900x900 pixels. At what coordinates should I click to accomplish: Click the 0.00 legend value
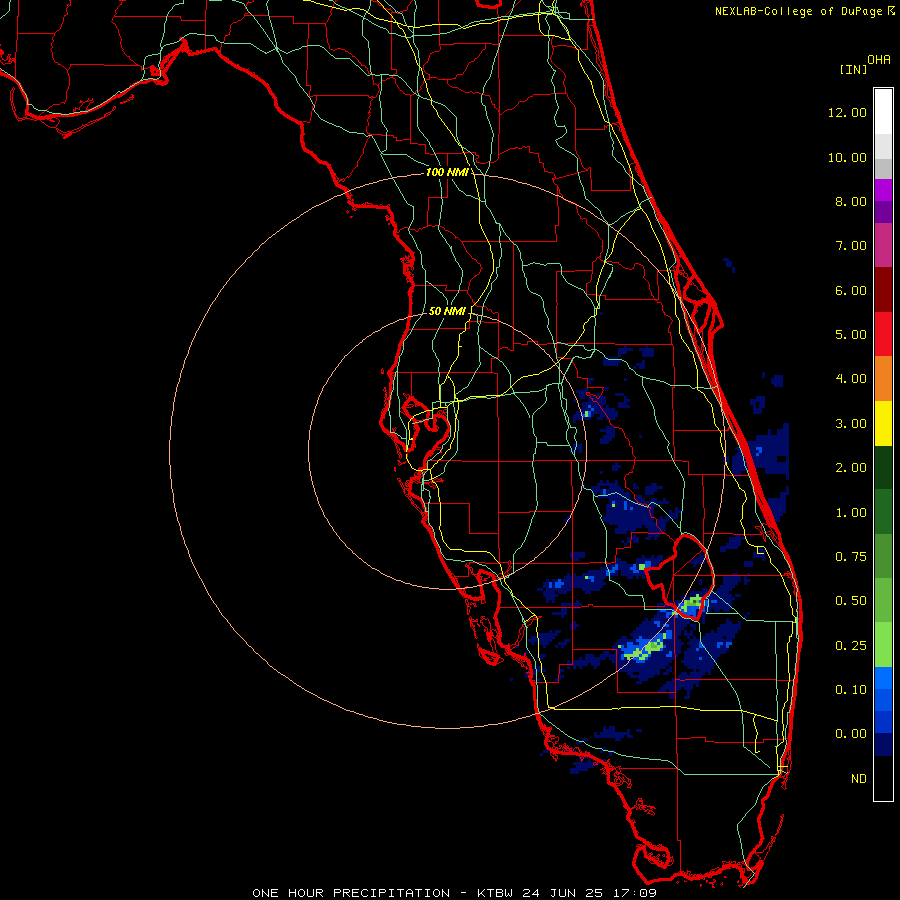[851, 734]
